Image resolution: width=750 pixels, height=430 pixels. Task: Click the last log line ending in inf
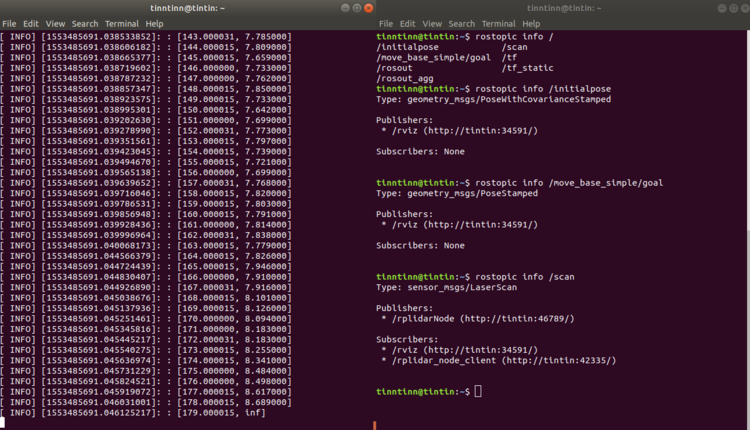coord(133,412)
